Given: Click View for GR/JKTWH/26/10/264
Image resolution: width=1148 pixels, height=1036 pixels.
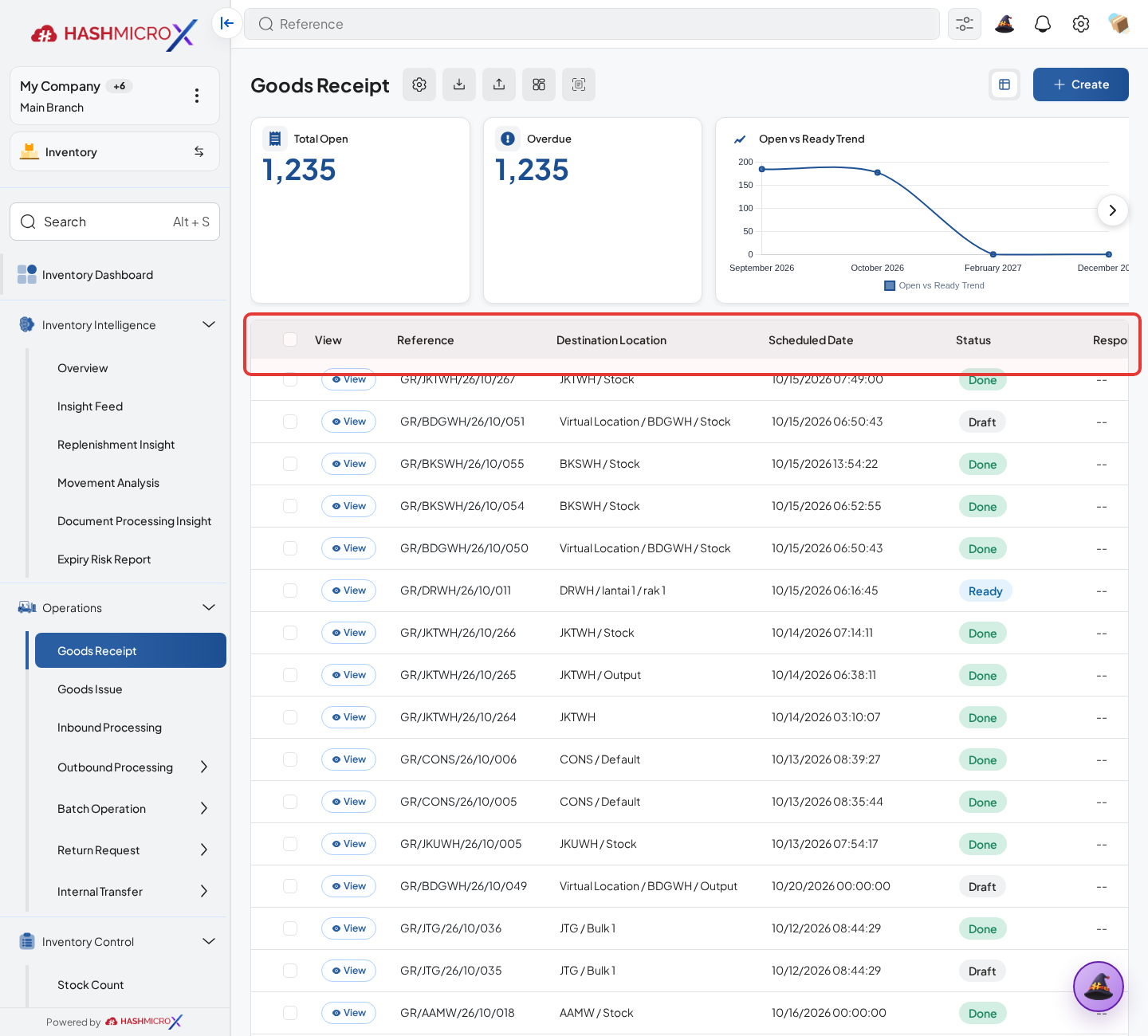Looking at the screenshot, I should click(348, 717).
